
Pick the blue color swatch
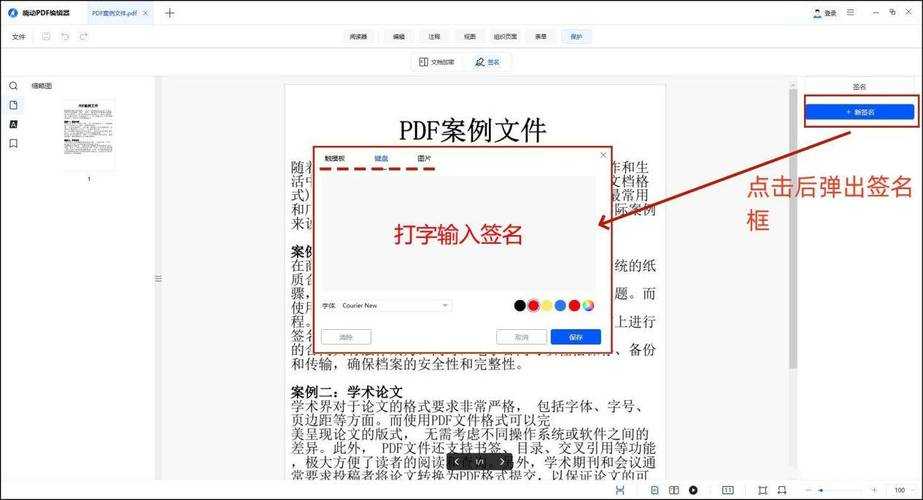[x=560, y=305]
